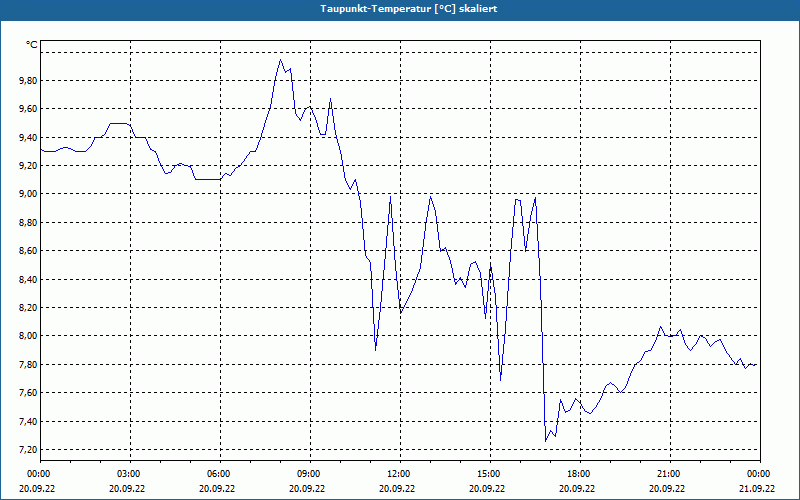Click the y-axis value '9,60'
This screenshot has height=500, width=800.
(x=28, y=109)
